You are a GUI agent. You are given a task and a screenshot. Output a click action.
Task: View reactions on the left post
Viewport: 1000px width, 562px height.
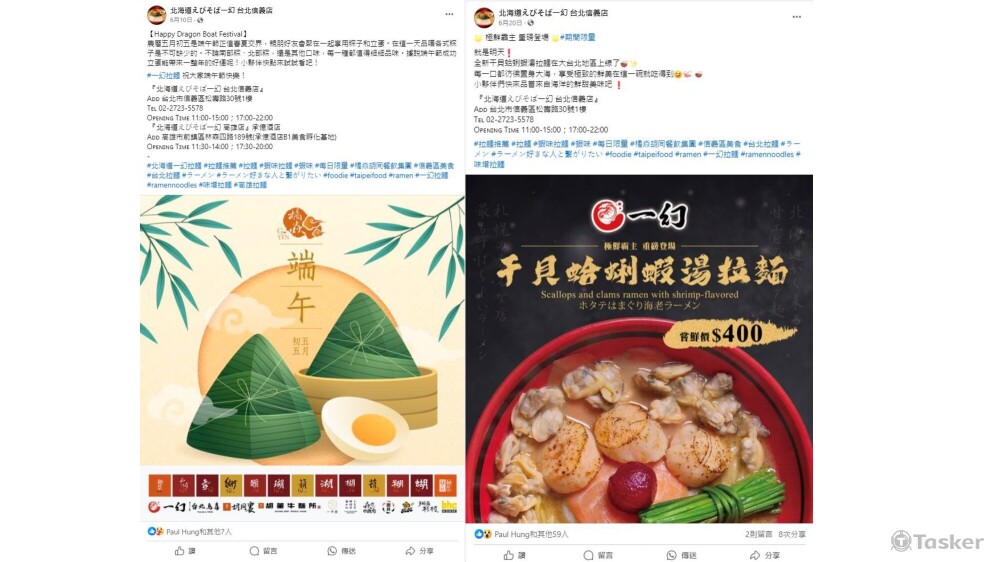click(x=189, y=531)
